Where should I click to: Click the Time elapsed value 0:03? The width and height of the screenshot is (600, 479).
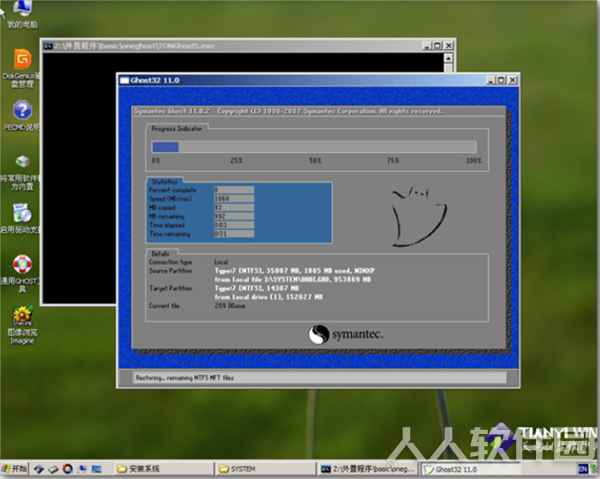(x=234, y=225)
